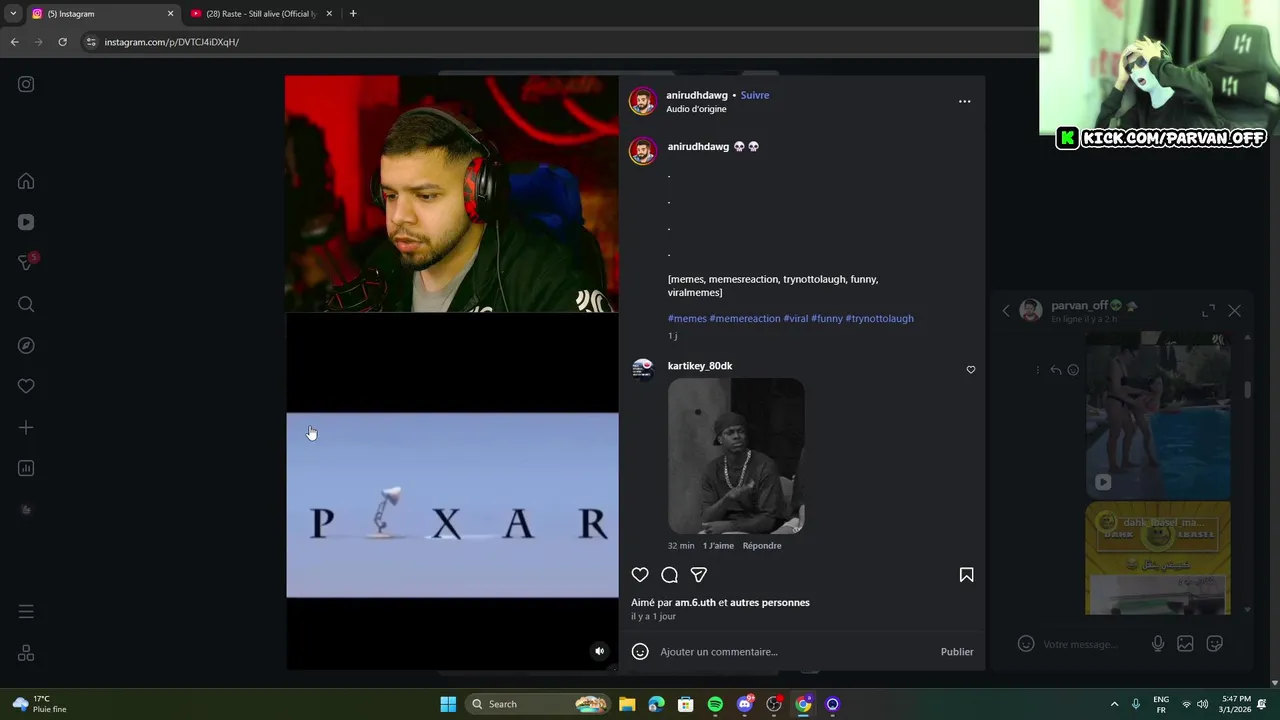The width and height of the screenshot is (1280, 720).
Task: Open Reels from the Instagram sidebar
Action: pos(26,222)
